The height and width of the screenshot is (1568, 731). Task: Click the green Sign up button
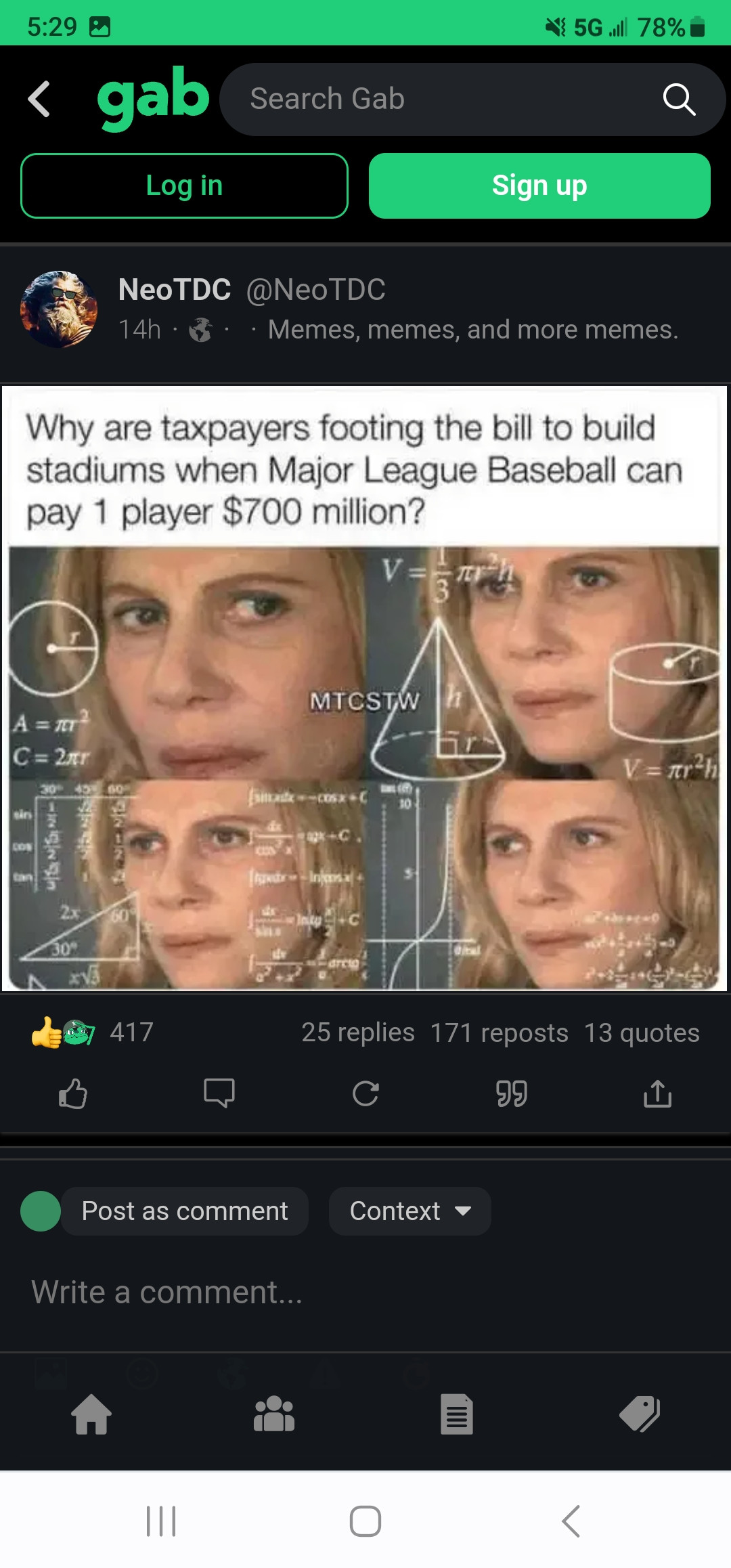[539, 186]
